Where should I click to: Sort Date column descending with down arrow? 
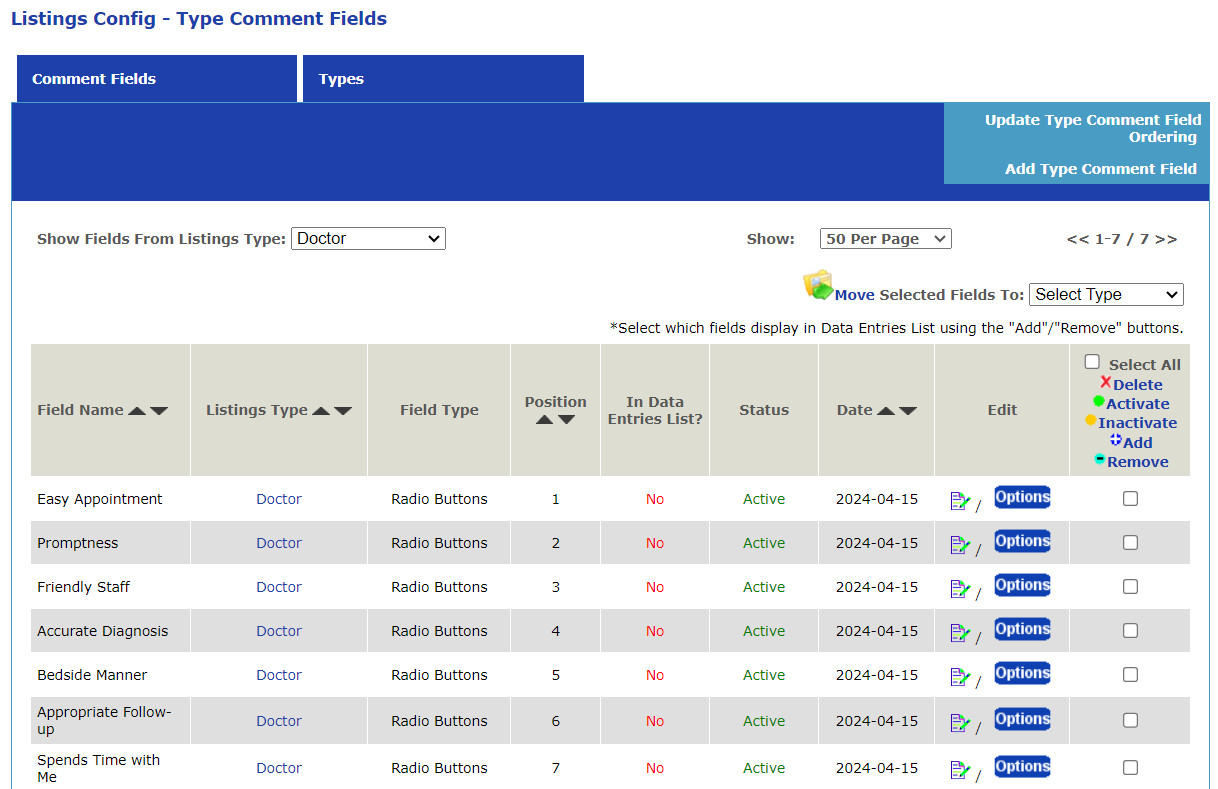click(908, 411)
